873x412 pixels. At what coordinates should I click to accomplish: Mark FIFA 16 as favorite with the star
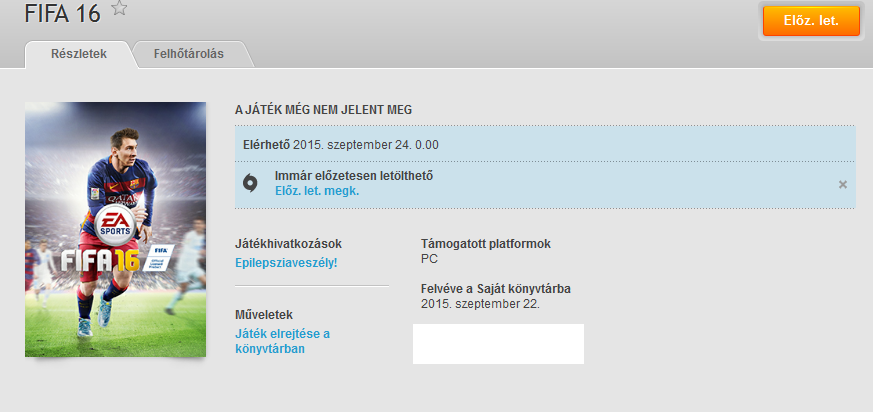click(x=119, y=9)
